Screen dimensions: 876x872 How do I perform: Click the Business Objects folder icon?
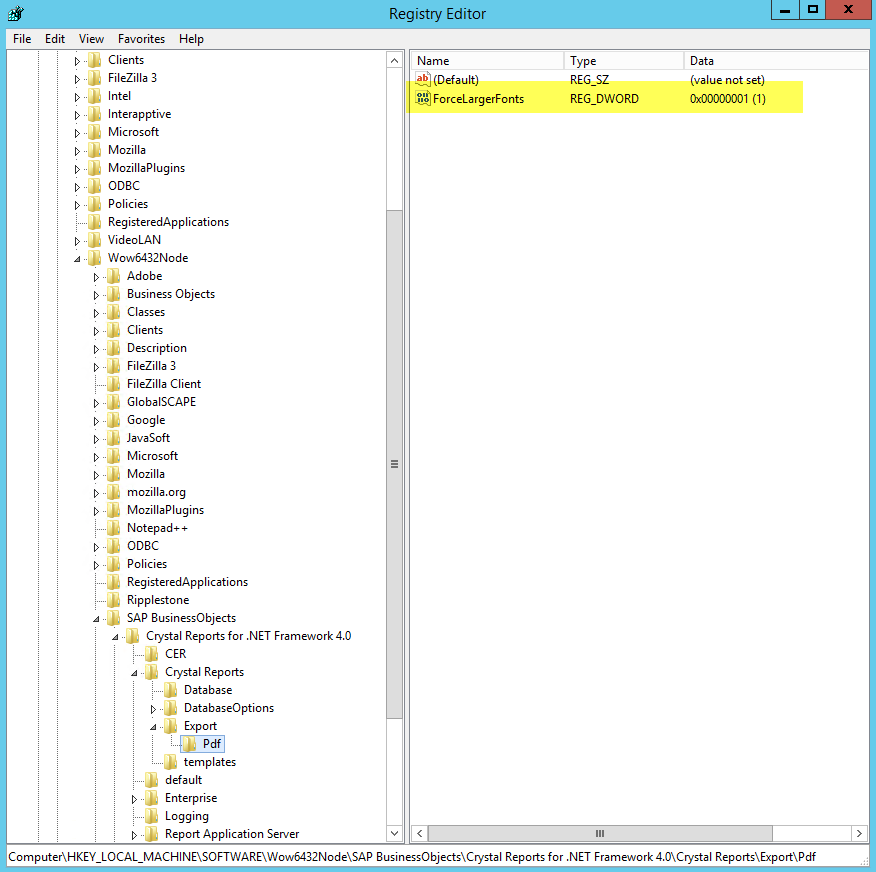point(113,294)
